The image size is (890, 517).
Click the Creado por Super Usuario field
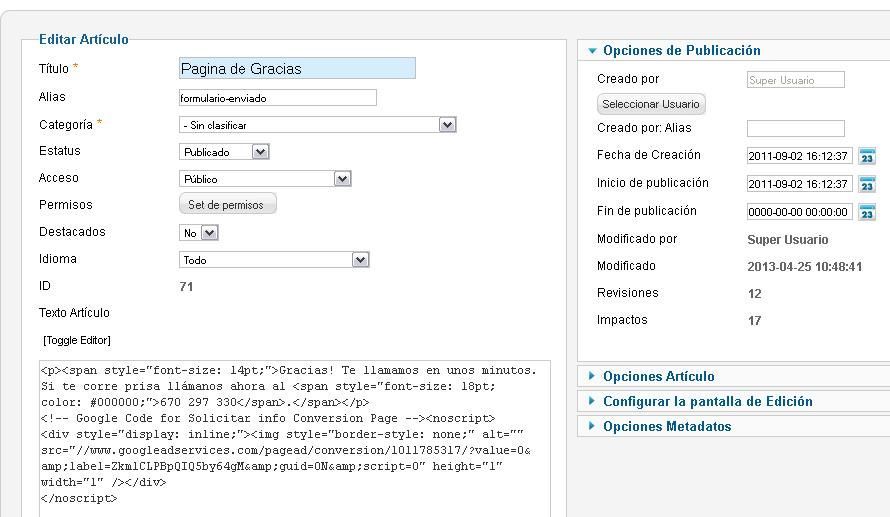tap(795, 80)
